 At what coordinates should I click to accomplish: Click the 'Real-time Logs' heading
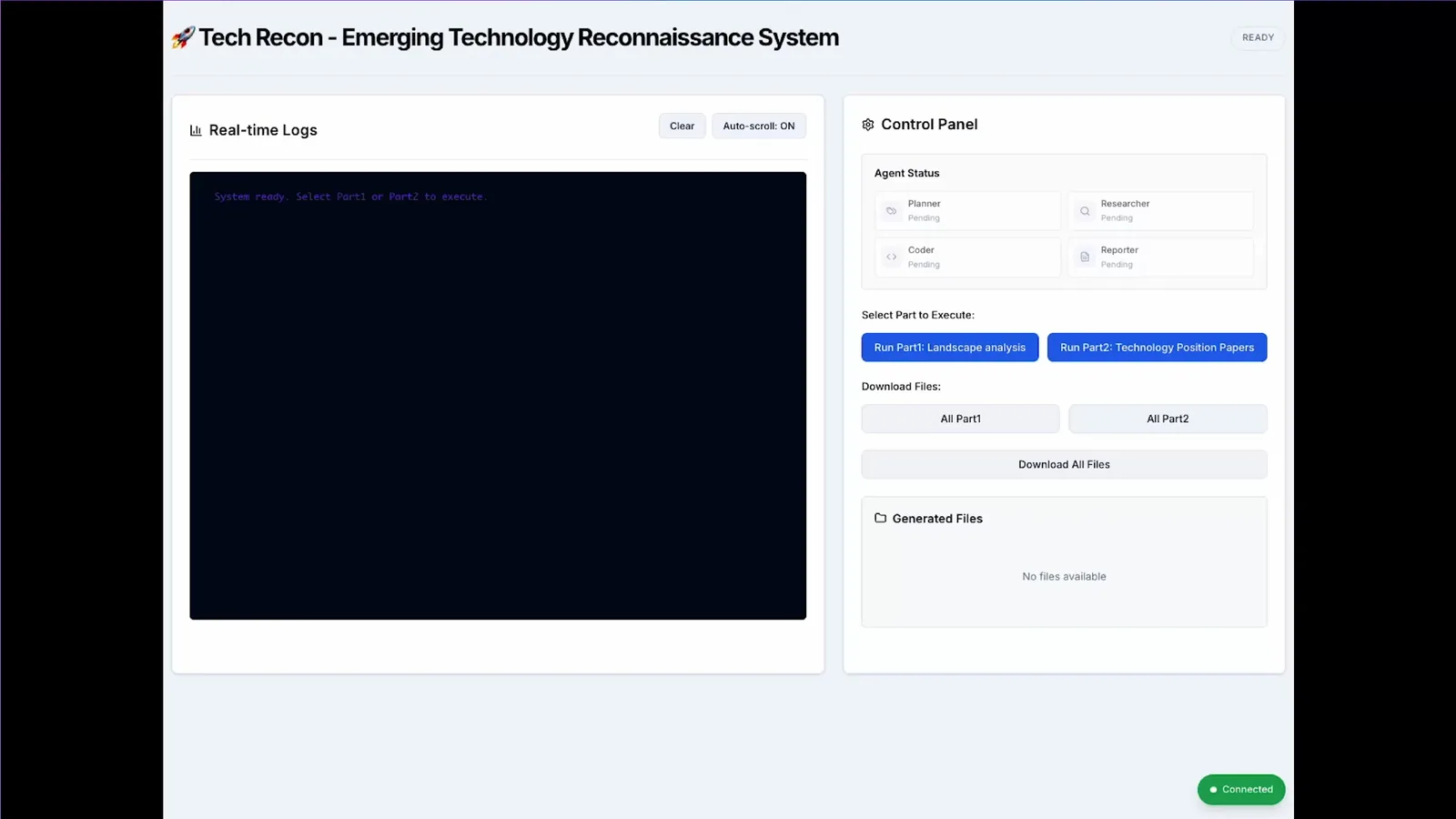coord(263,130)
